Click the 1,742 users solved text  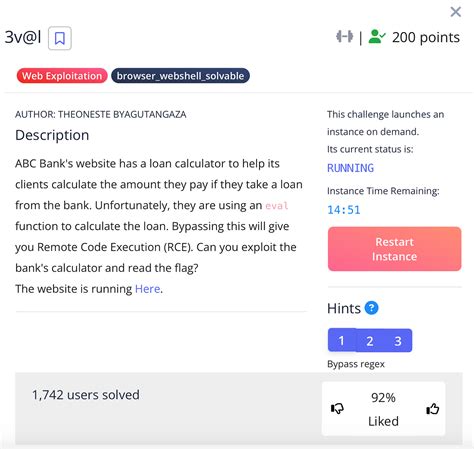click(86, 395)
